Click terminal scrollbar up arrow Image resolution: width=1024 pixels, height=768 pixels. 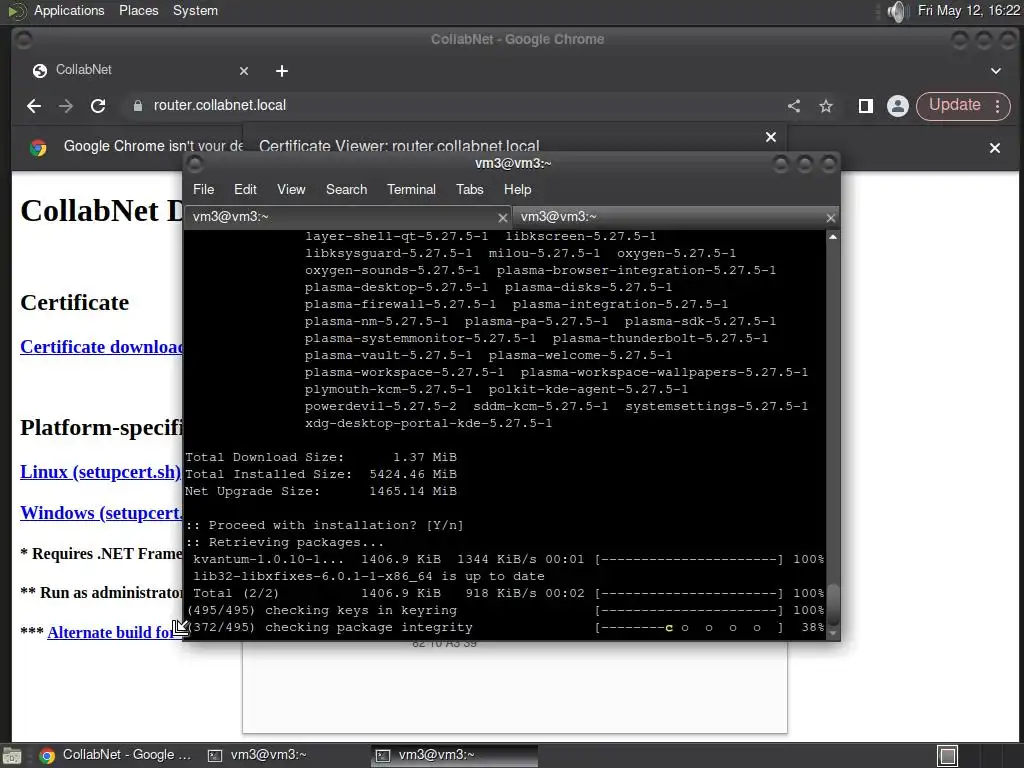coord(833,237)
